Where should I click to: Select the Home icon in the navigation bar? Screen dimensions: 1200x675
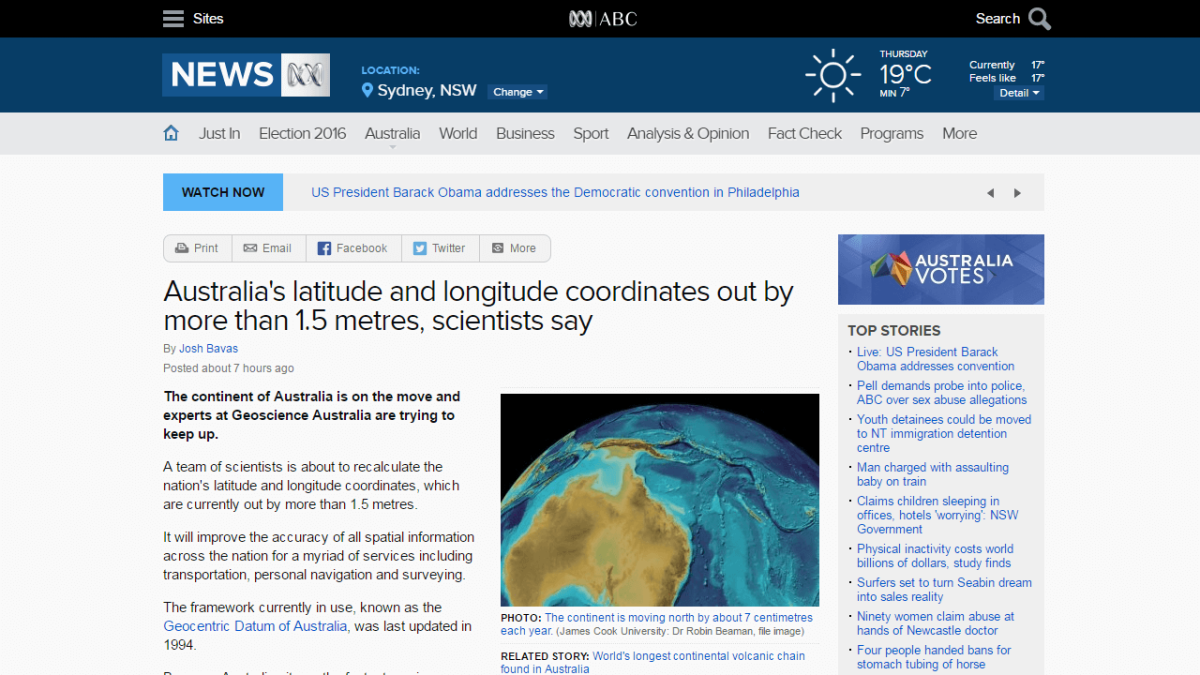tap(170, 132)
